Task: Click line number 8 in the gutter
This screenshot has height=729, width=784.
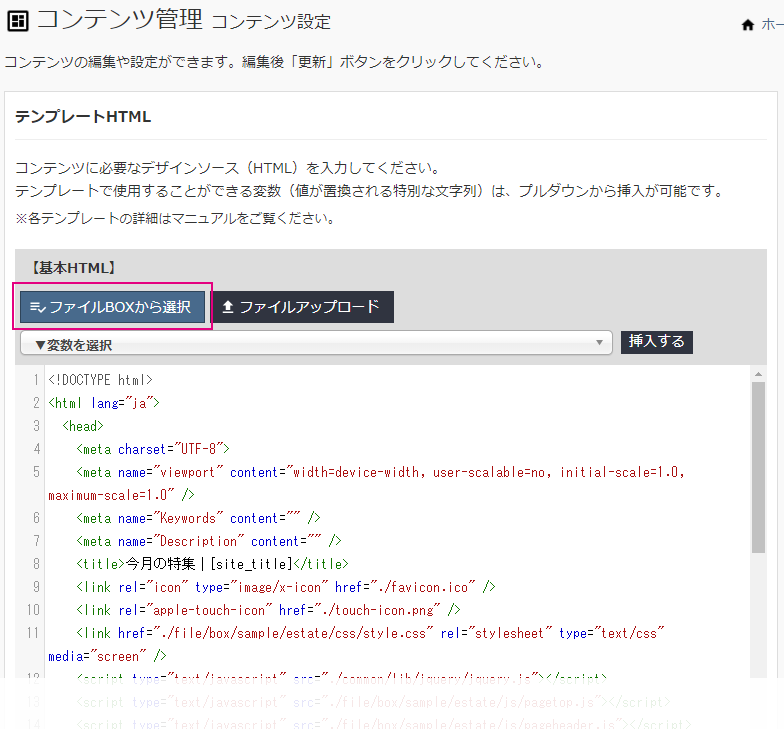Action: 36,564
